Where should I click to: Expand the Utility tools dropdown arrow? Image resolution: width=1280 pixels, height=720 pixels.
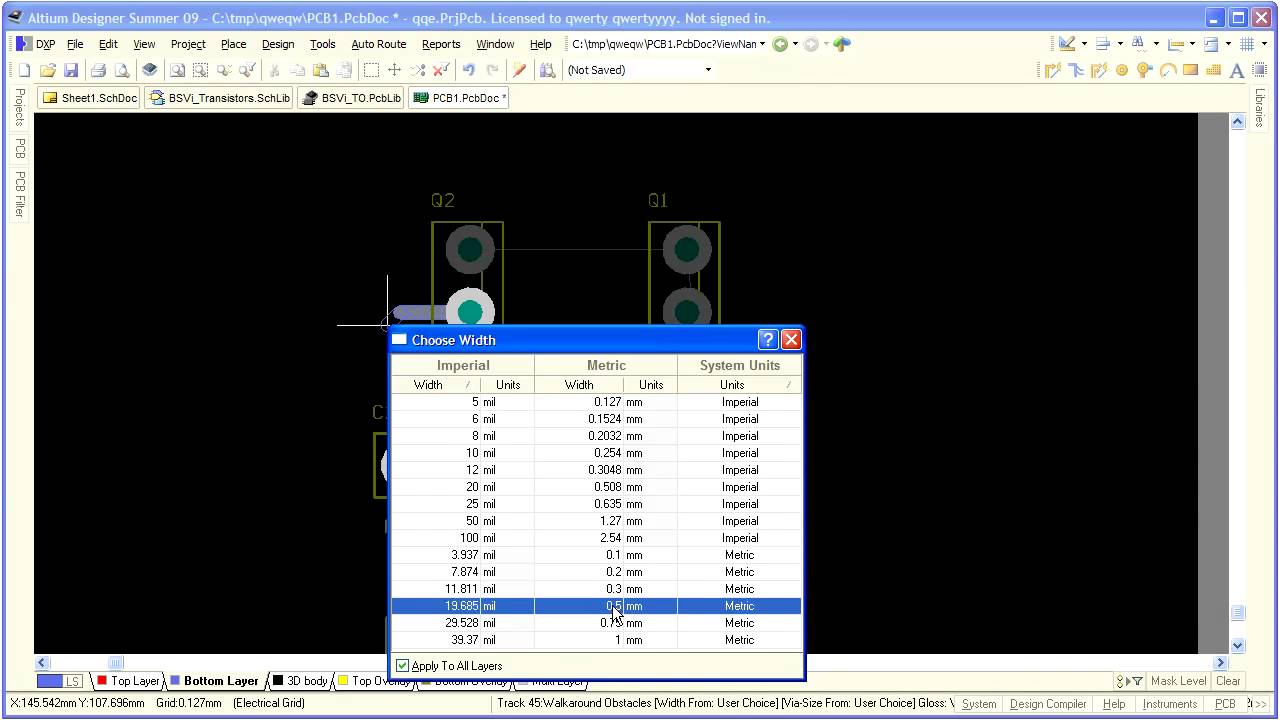(1084, 44)
